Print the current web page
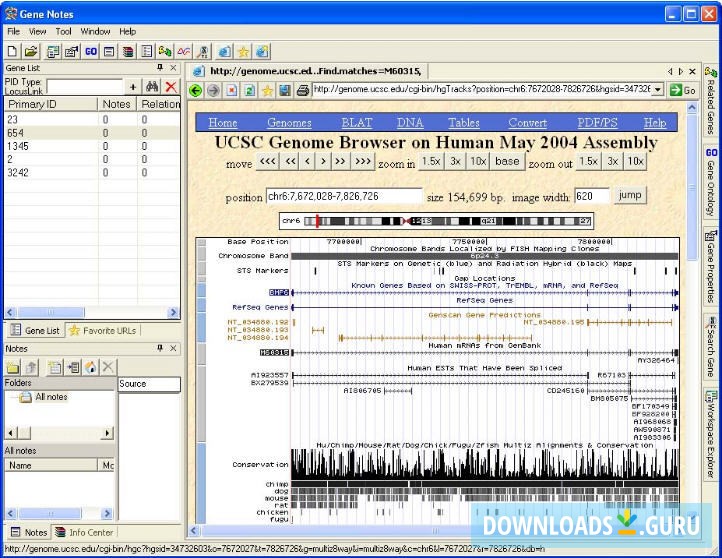 point(303,90)
